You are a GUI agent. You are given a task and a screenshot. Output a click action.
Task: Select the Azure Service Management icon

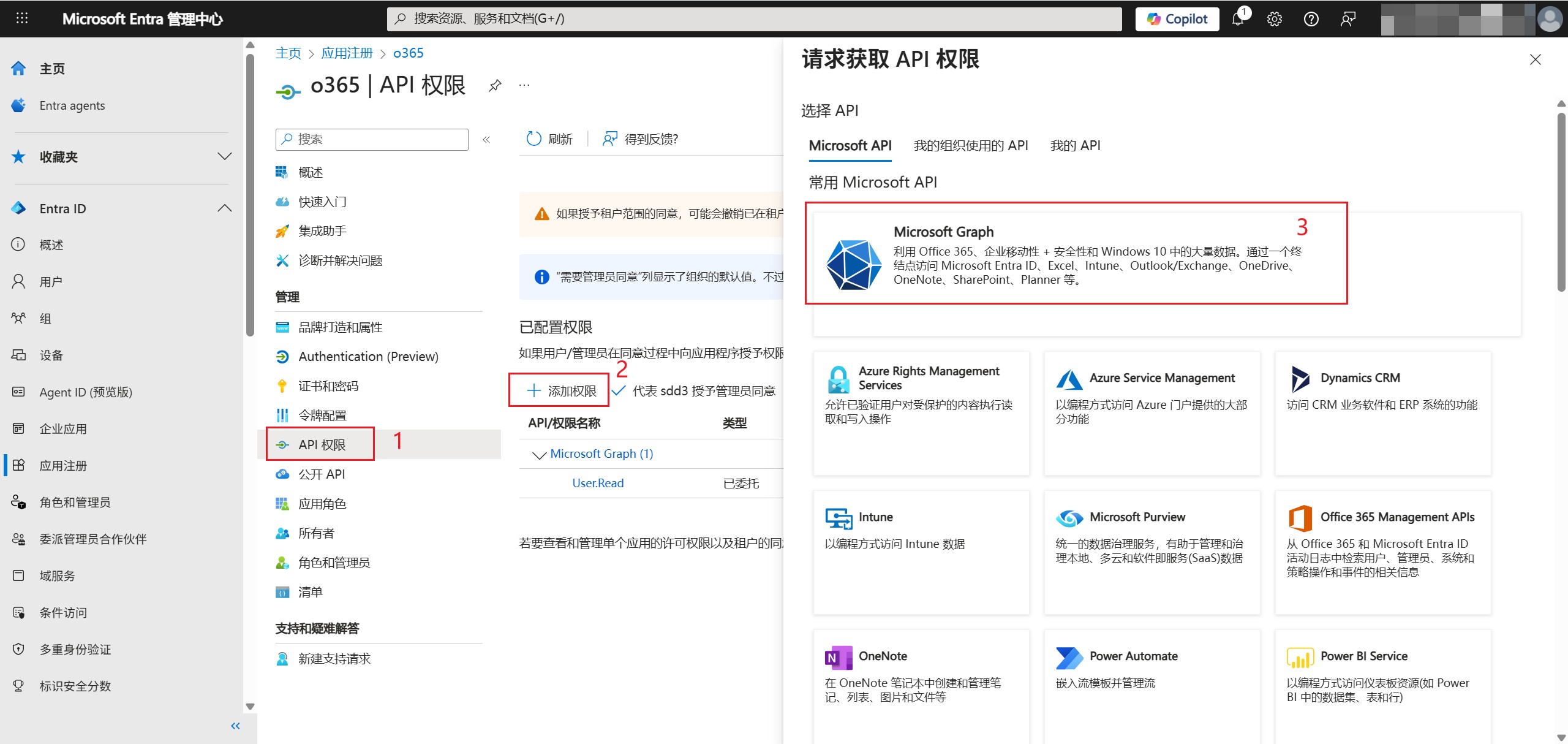pos(1069,379)
